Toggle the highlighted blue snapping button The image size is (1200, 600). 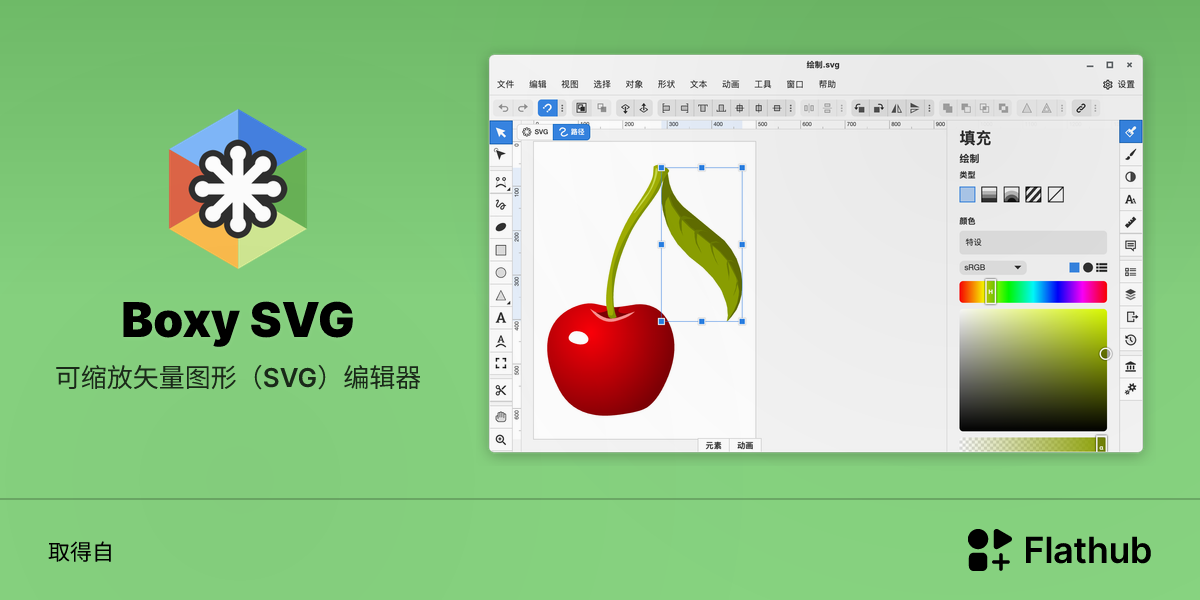547,108
